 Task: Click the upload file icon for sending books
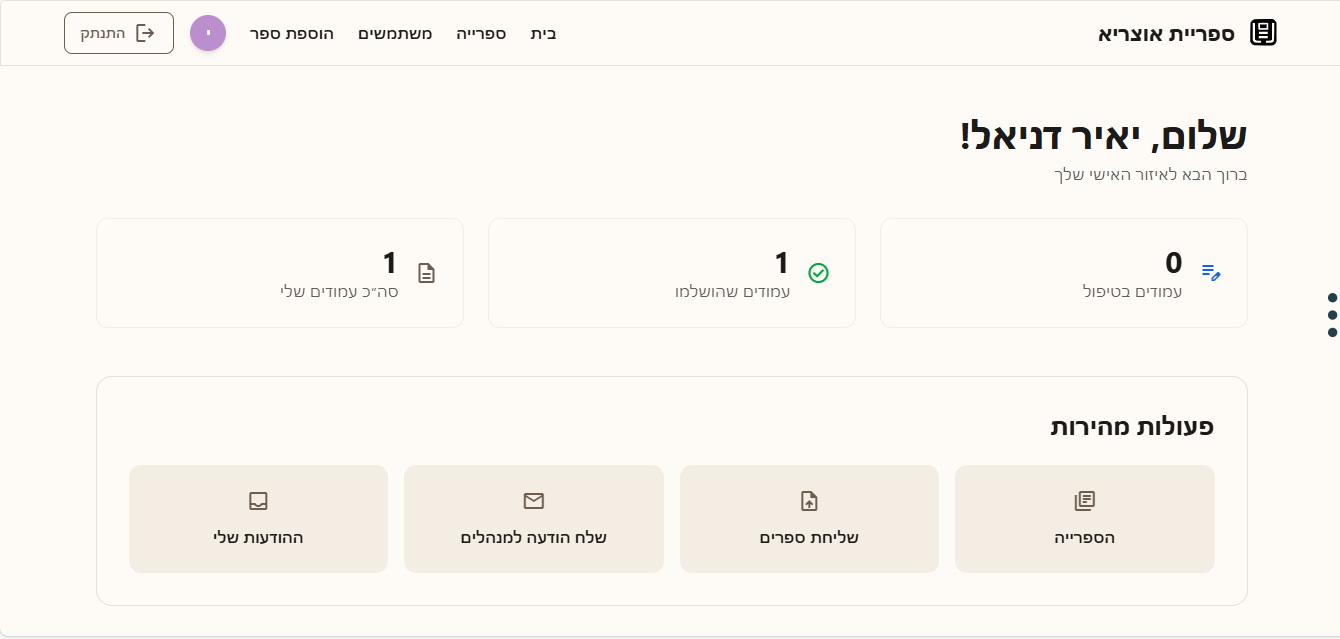click(809, 501)
